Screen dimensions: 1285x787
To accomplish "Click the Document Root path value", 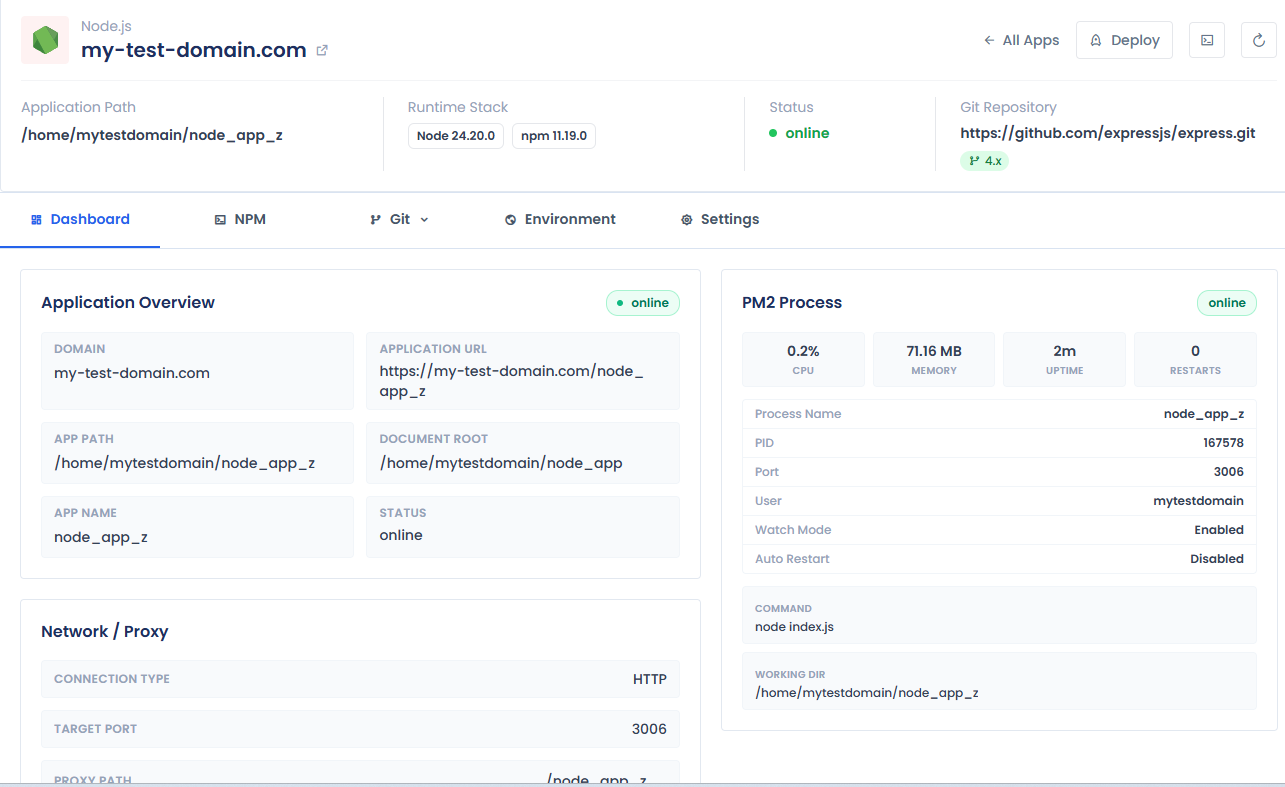I will (x=501, y=463).
